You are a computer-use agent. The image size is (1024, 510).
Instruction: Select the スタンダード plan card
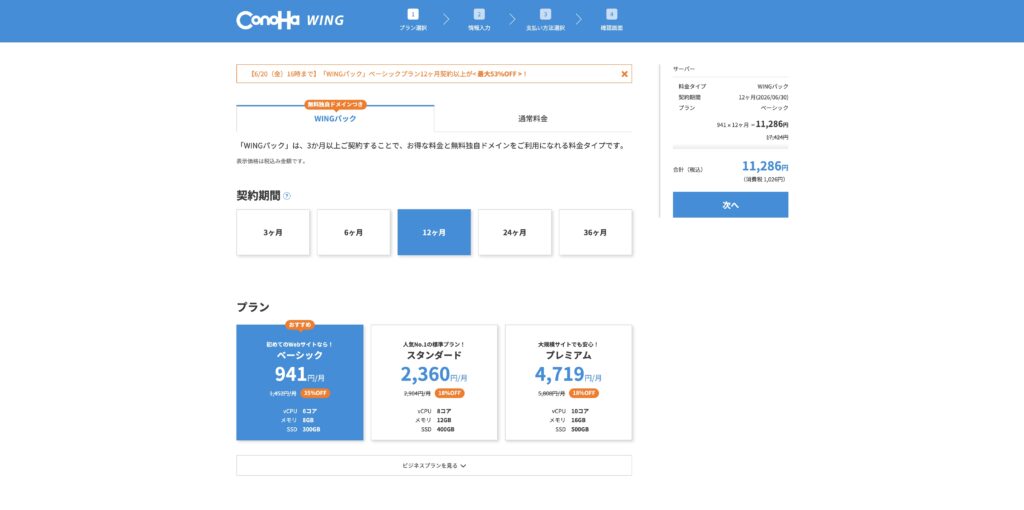(x=434, y=383)
